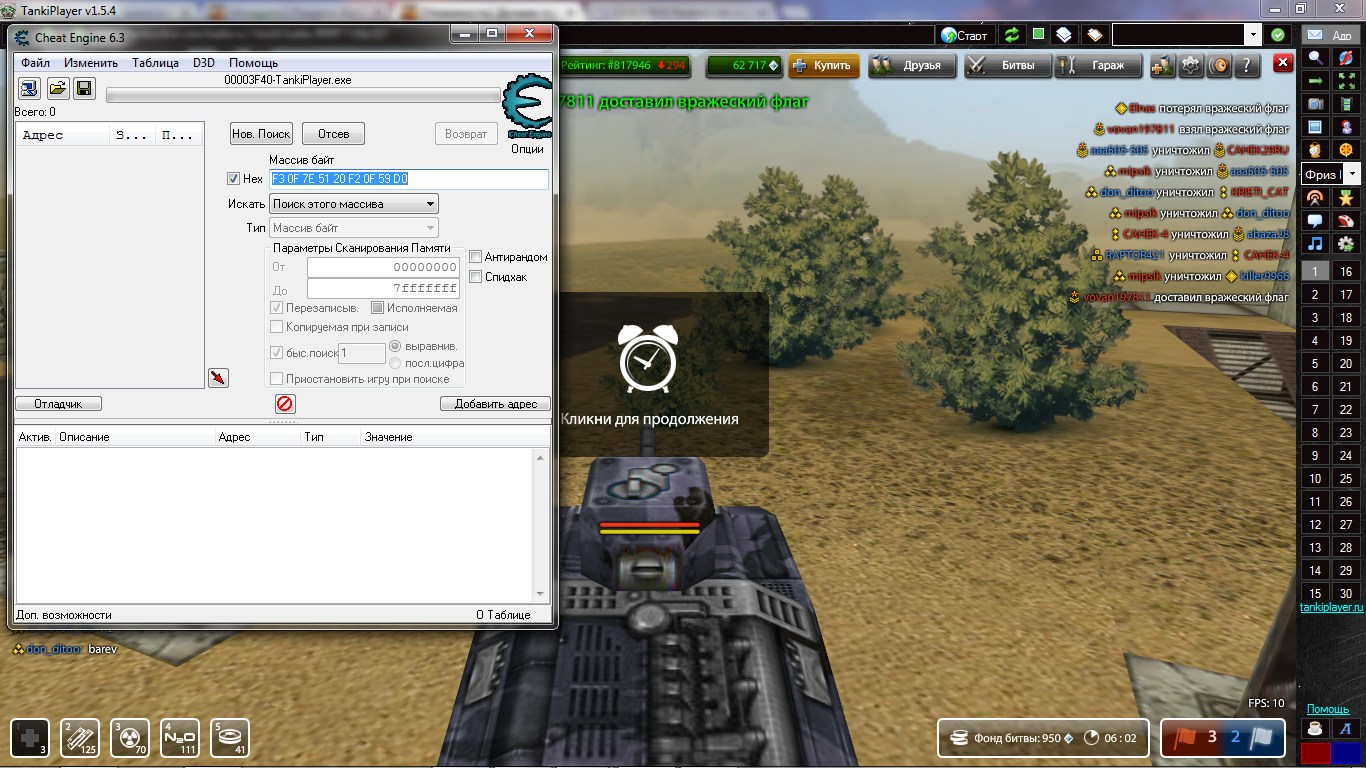Toggle game sound speaker icon
This screenshot has width=1366, height=768.
1219,66
